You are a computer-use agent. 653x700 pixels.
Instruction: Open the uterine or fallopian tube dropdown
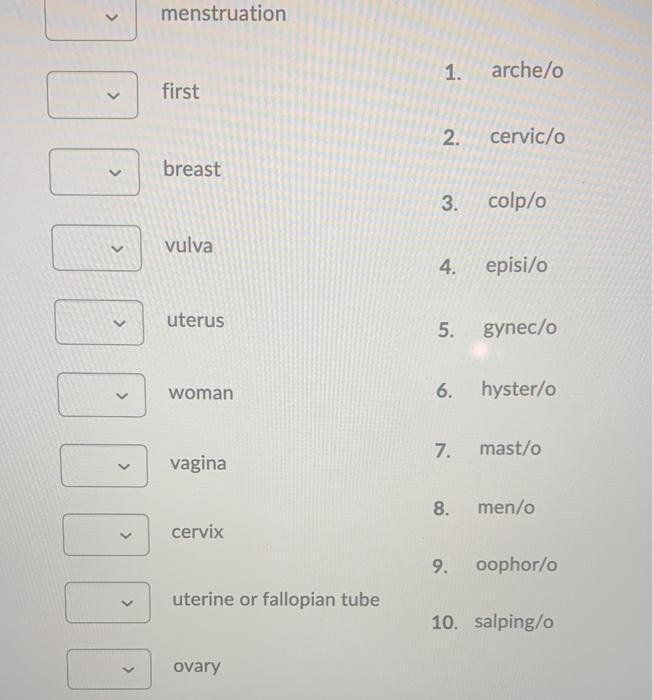point(108,603)
